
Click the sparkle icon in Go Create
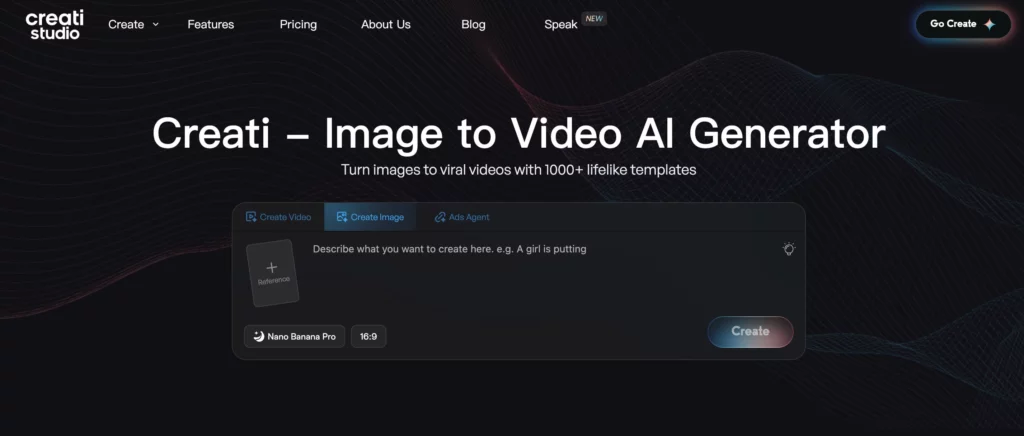coord(990,24)
